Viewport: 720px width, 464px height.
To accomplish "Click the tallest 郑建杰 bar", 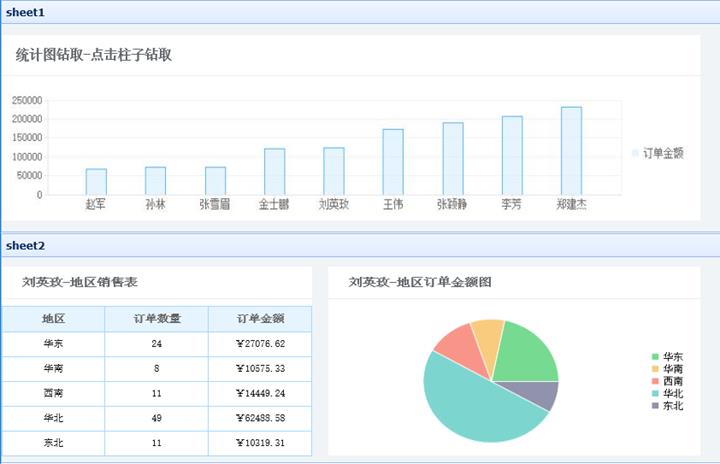I will pyautogui.click(x=571, y=151).
